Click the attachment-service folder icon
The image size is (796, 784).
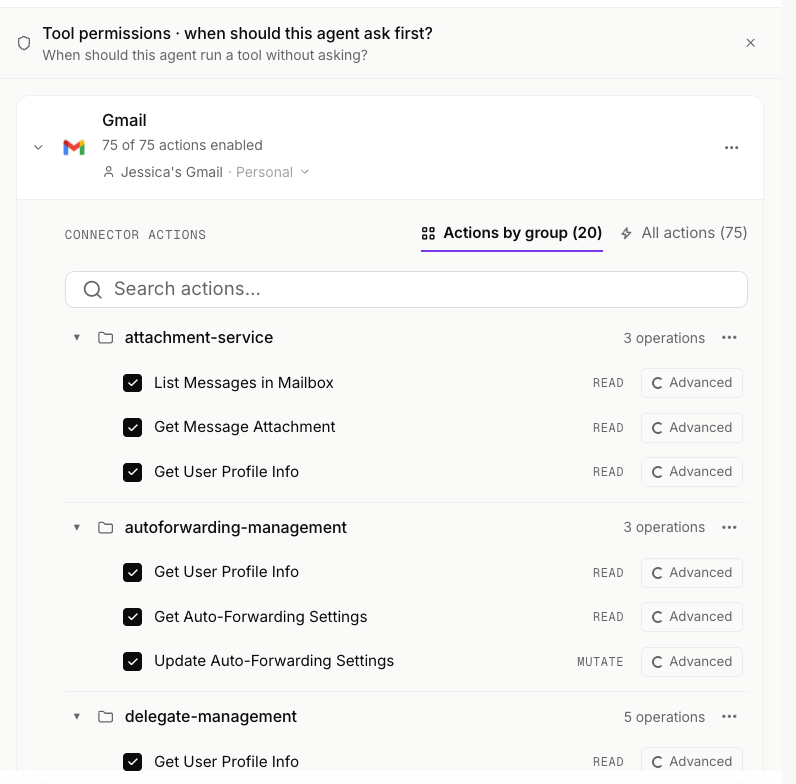point(106,338)
